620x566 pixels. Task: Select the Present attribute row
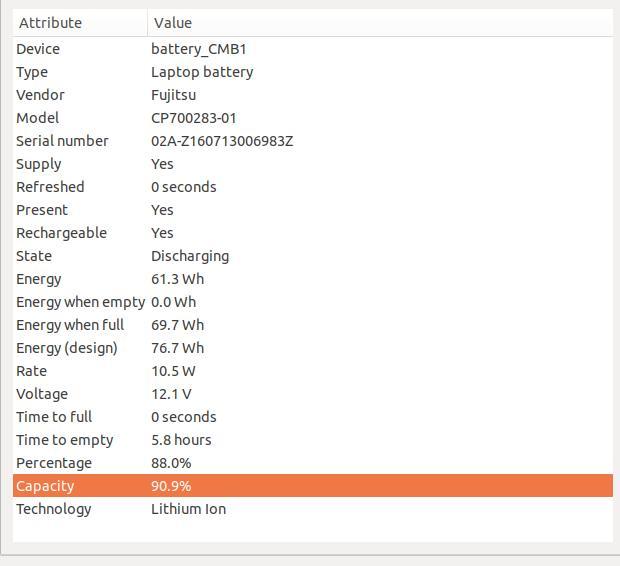point(313,210)
